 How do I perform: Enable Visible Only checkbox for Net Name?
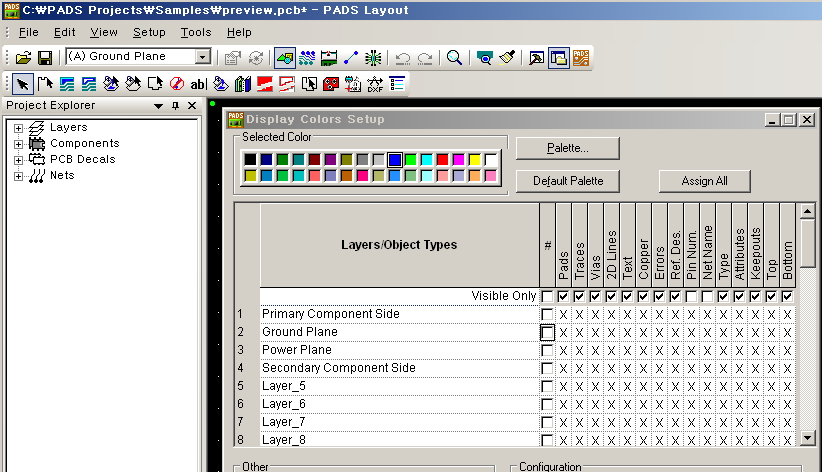[x=707, y=297]
